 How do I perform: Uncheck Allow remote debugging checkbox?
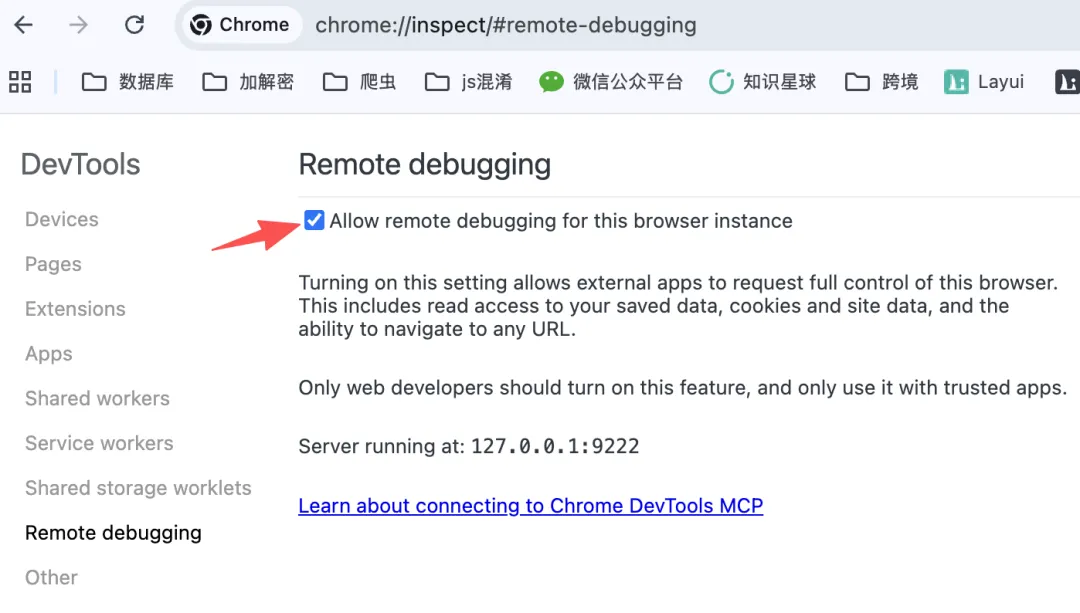(315, 220)
